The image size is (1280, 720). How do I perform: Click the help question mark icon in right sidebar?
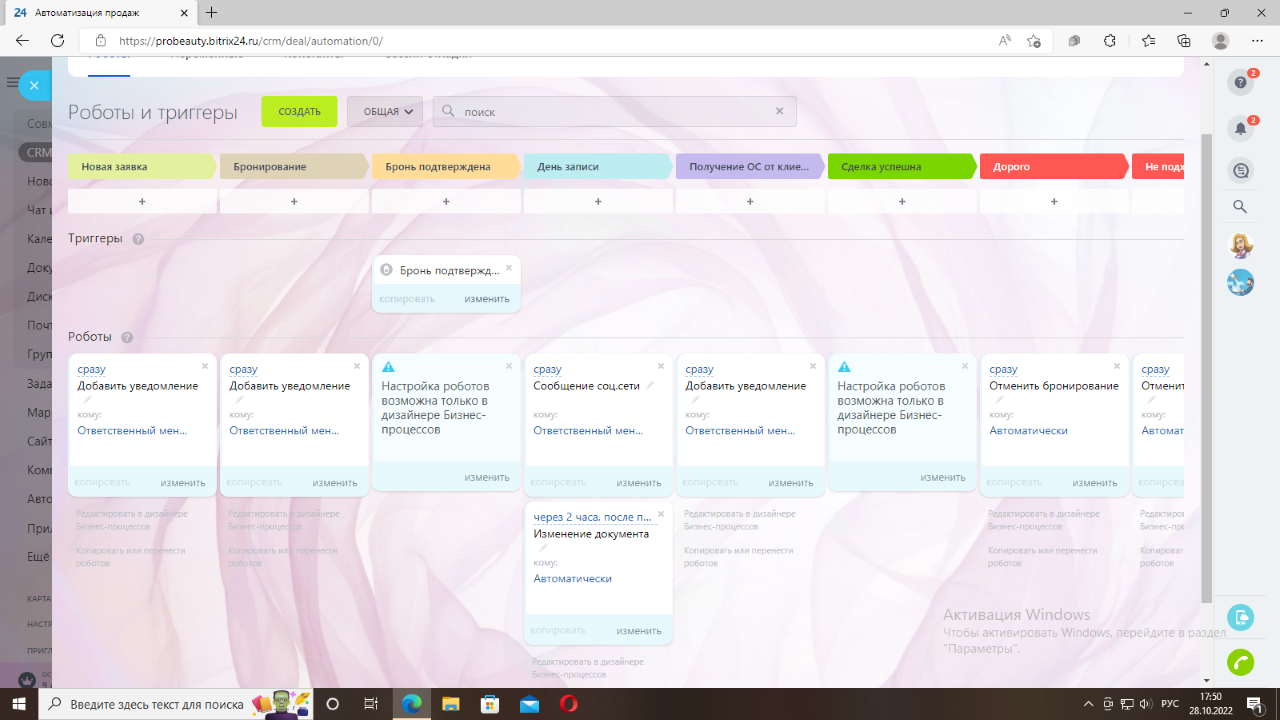tap(1240, 83)
